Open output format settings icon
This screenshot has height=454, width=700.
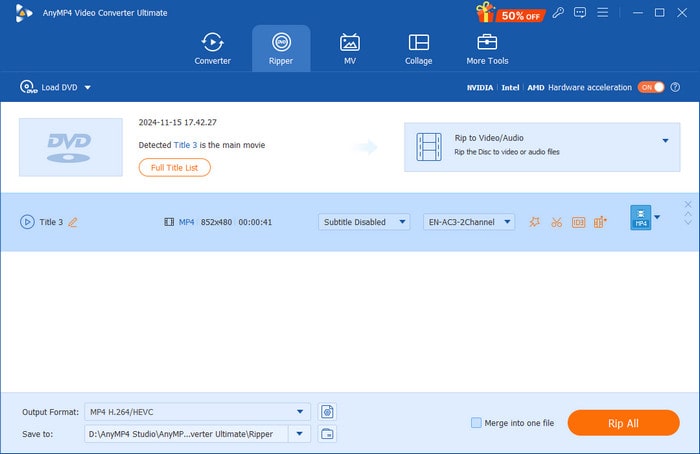[x=327, y=411]
